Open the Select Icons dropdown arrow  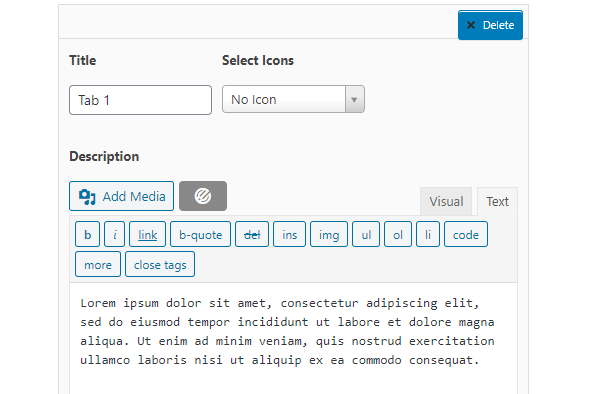354,99
